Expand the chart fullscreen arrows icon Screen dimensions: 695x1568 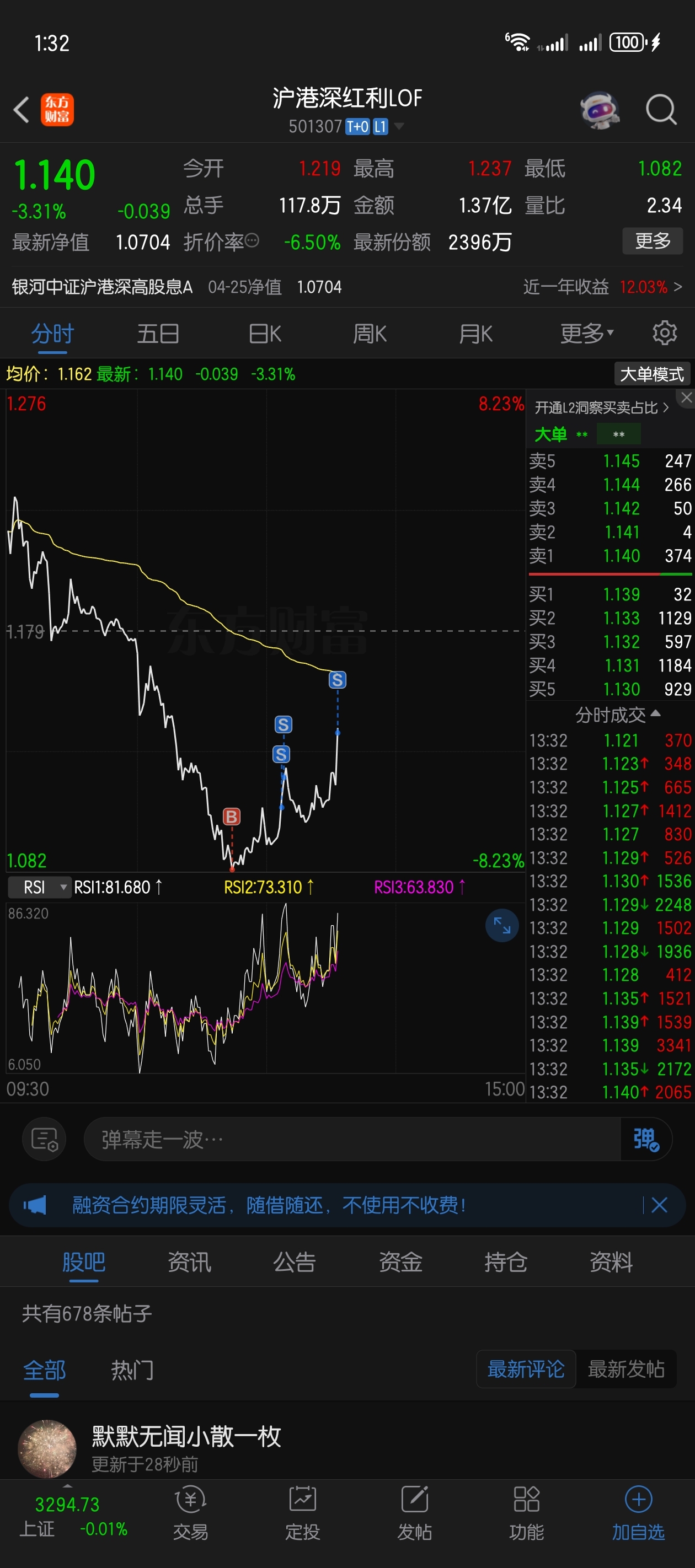502,925
